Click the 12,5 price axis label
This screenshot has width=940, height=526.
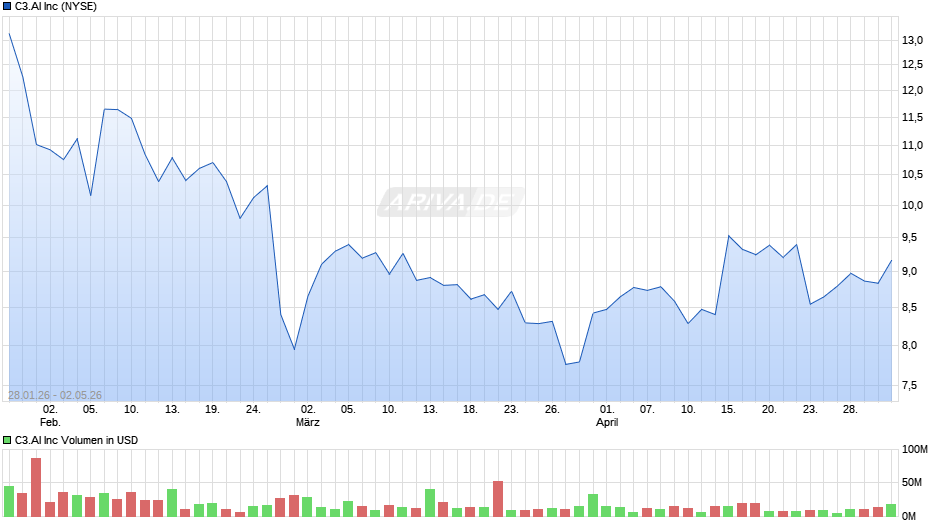coord(912,65)
